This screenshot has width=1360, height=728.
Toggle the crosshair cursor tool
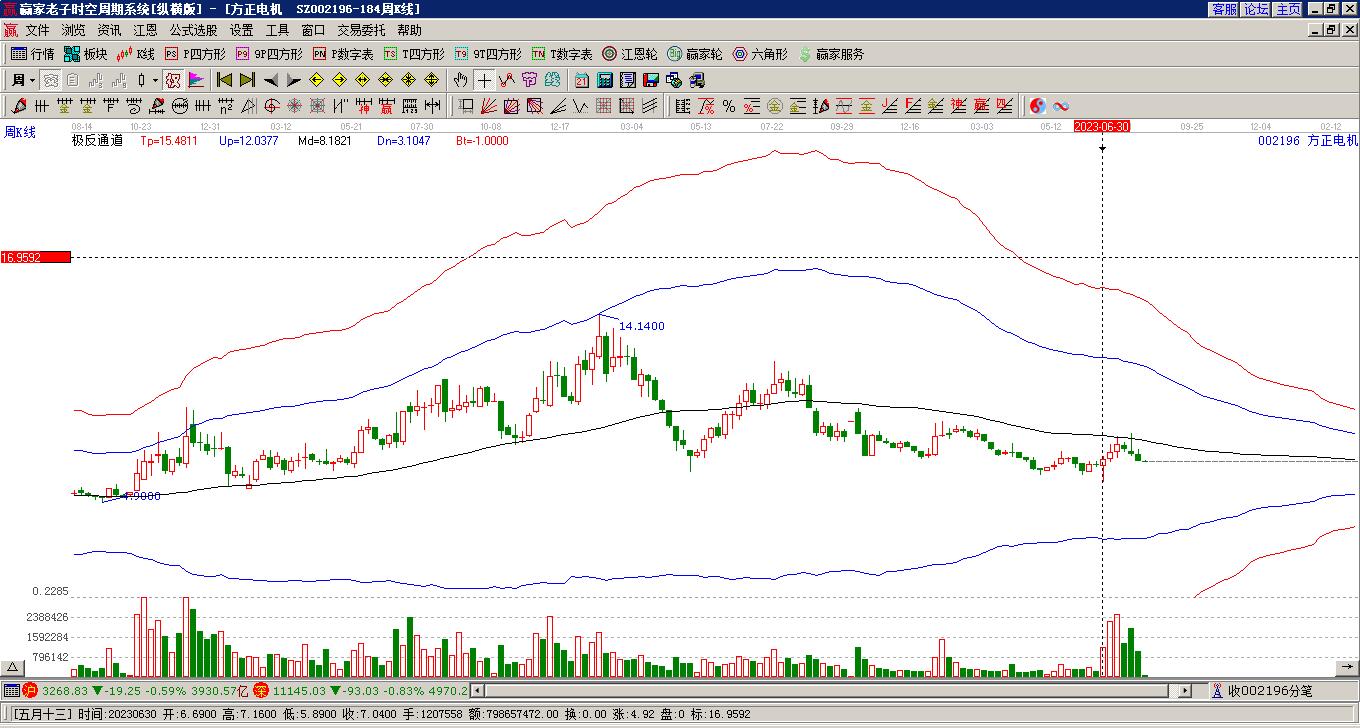click(484, 80)
